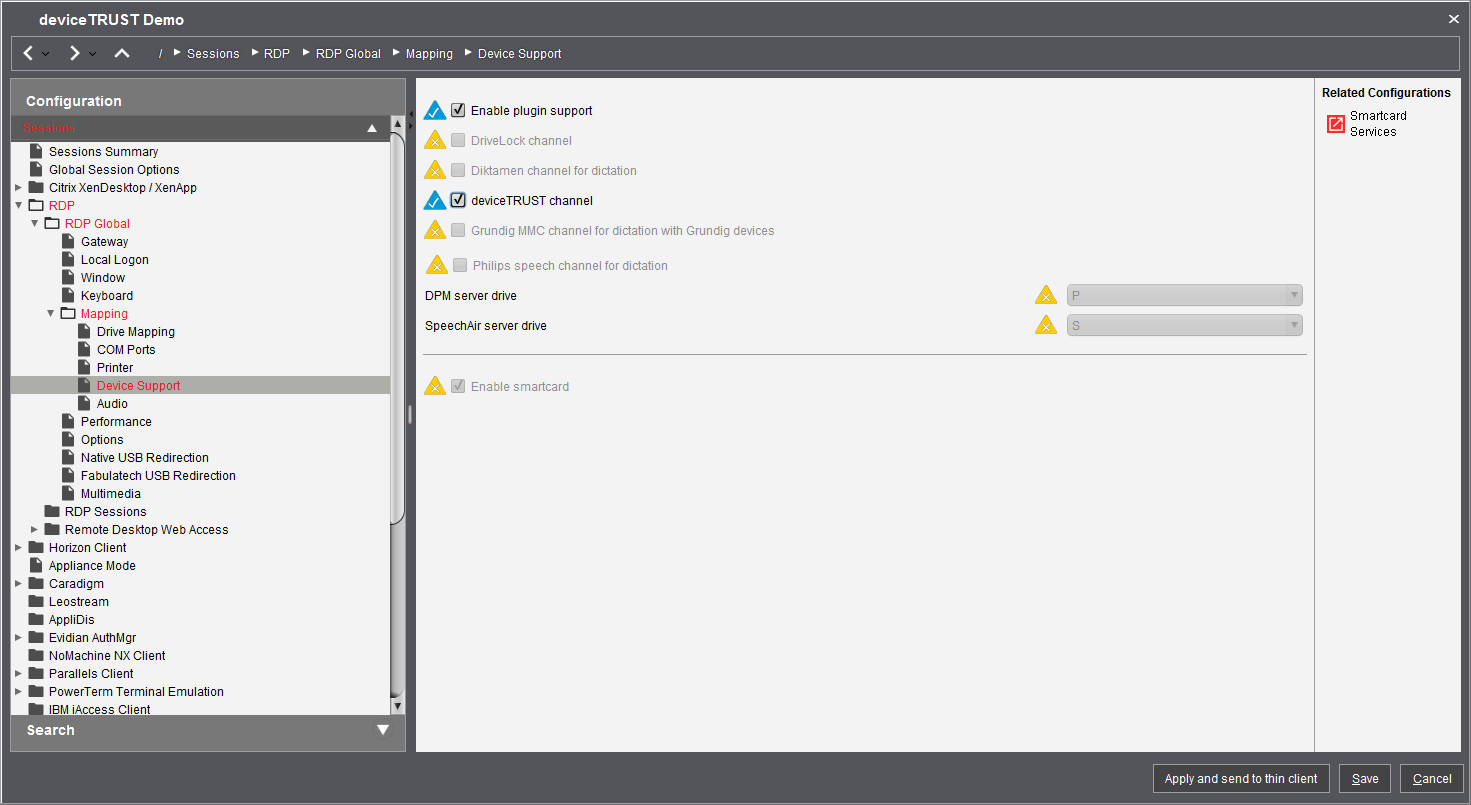Uncheck the deviceTRUST channel checkbox

tap(458, 200)
